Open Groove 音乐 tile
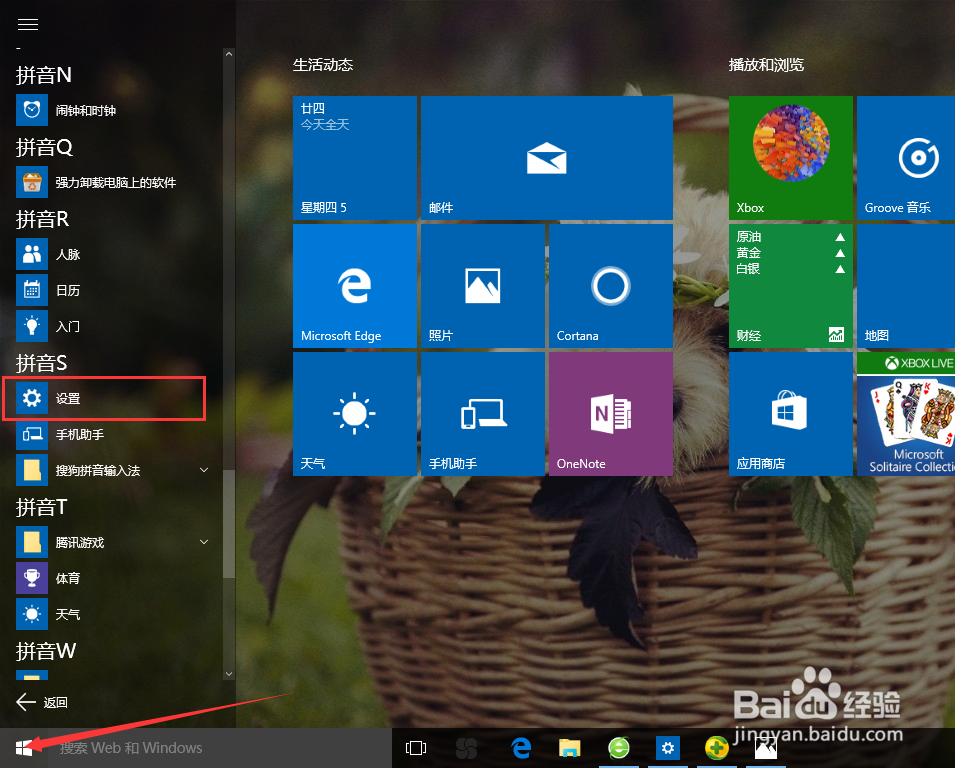This screenshot has height=768, width=955. pyautogui.click(x=906, y=158)
